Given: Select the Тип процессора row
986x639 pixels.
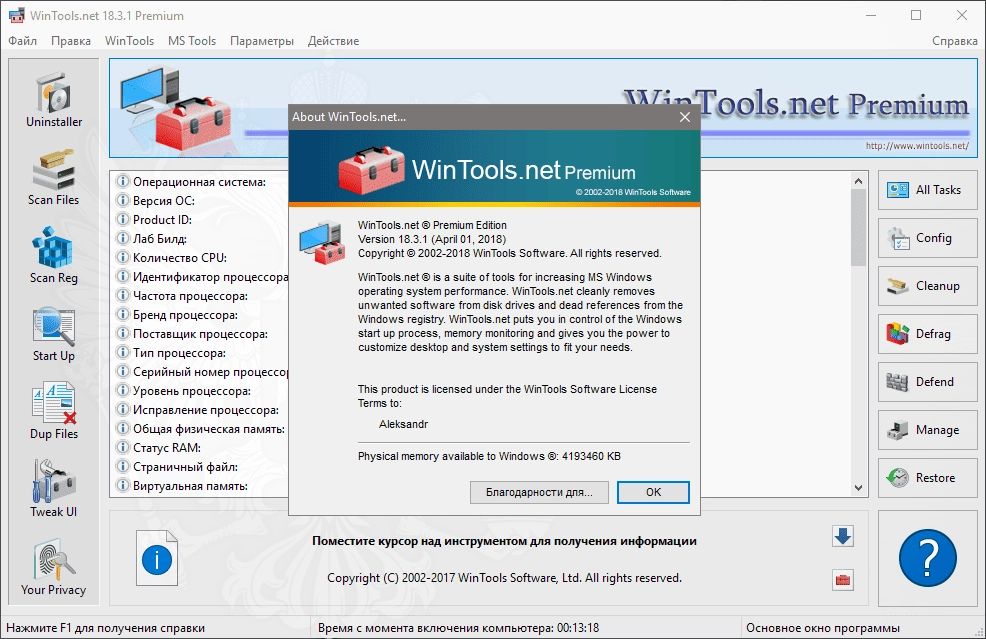Looking at the screenshot, I should 200,353.
